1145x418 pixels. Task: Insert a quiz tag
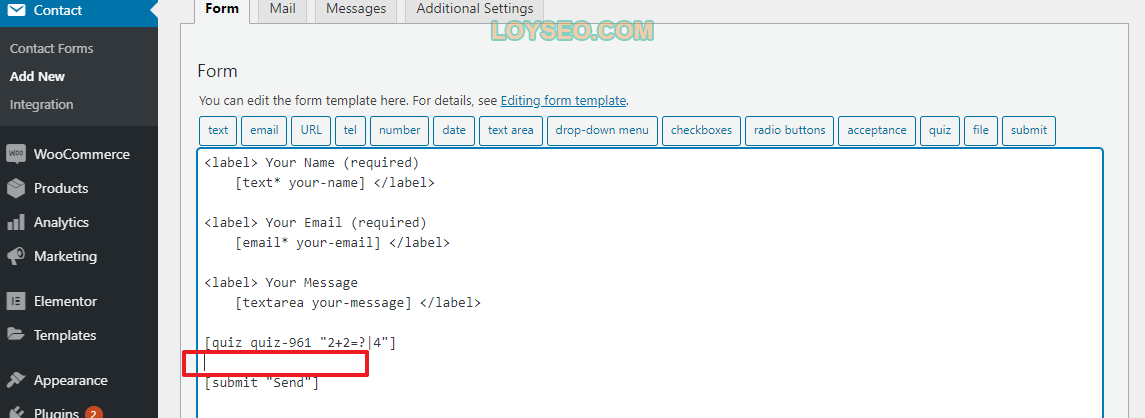tap(940, 130)
